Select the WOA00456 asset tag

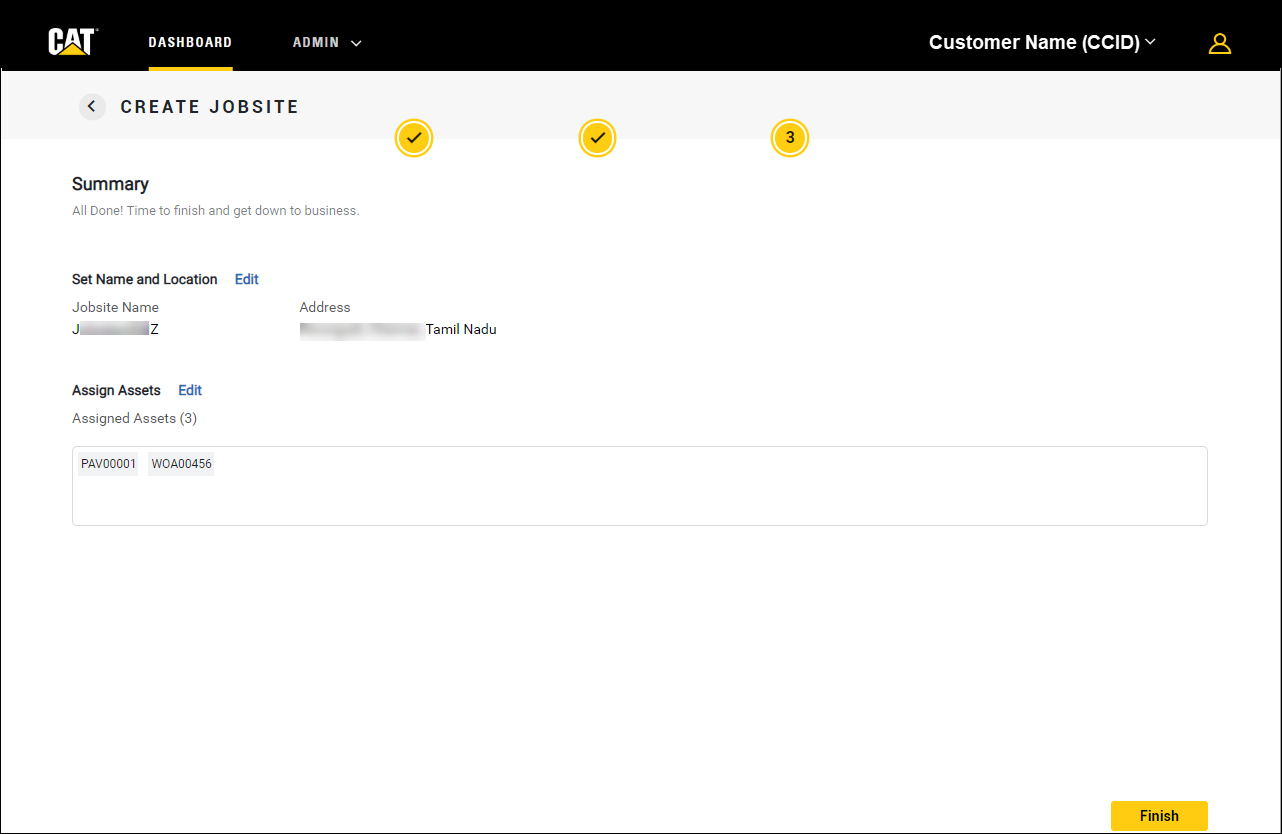[x=181, y=464]
